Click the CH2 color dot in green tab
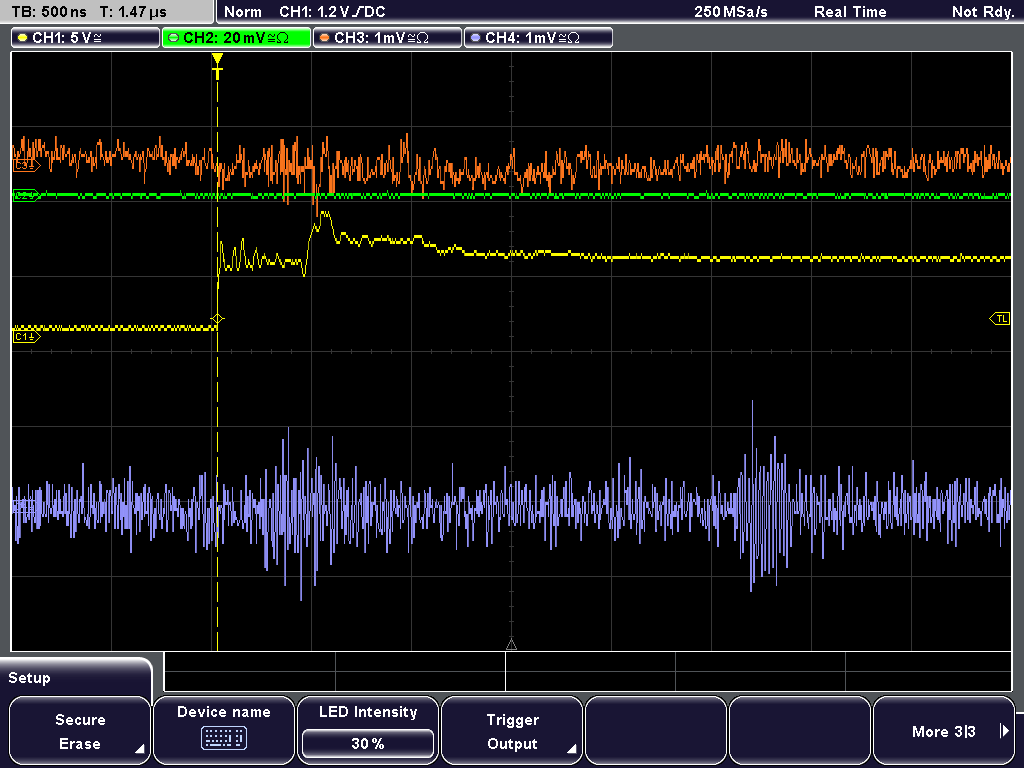 (174, 38)
